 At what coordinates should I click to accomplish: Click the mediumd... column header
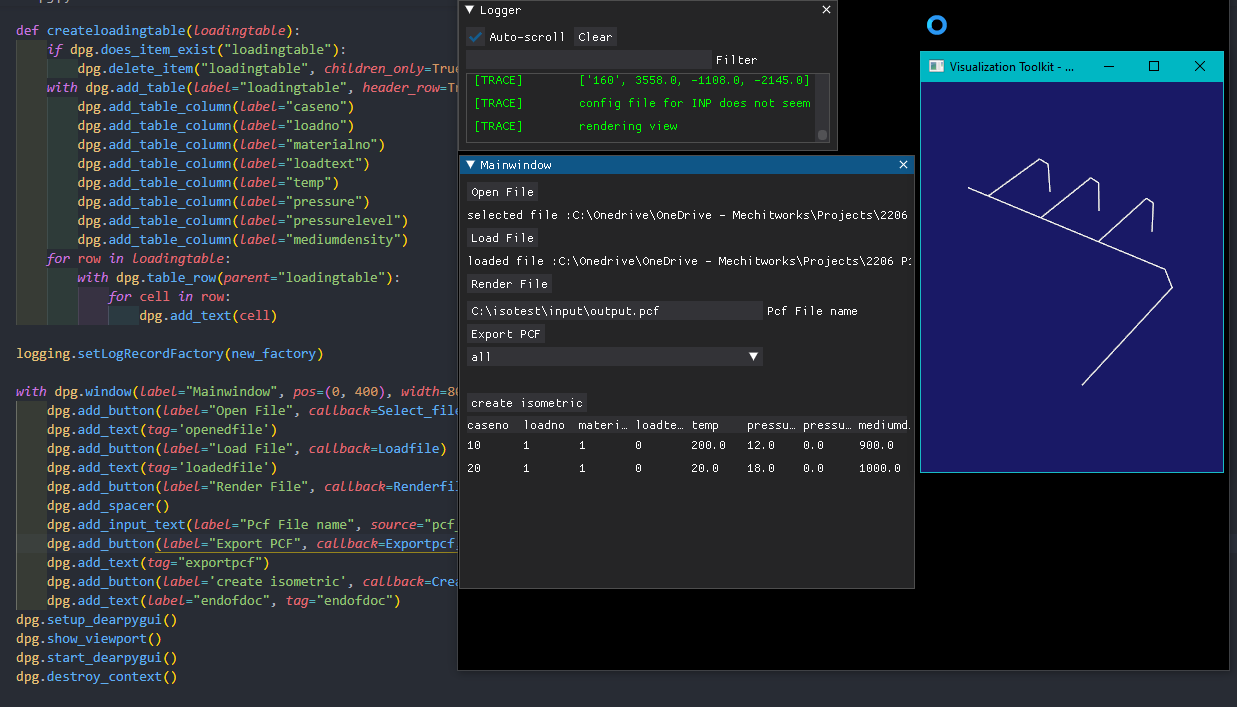(884, 425)
